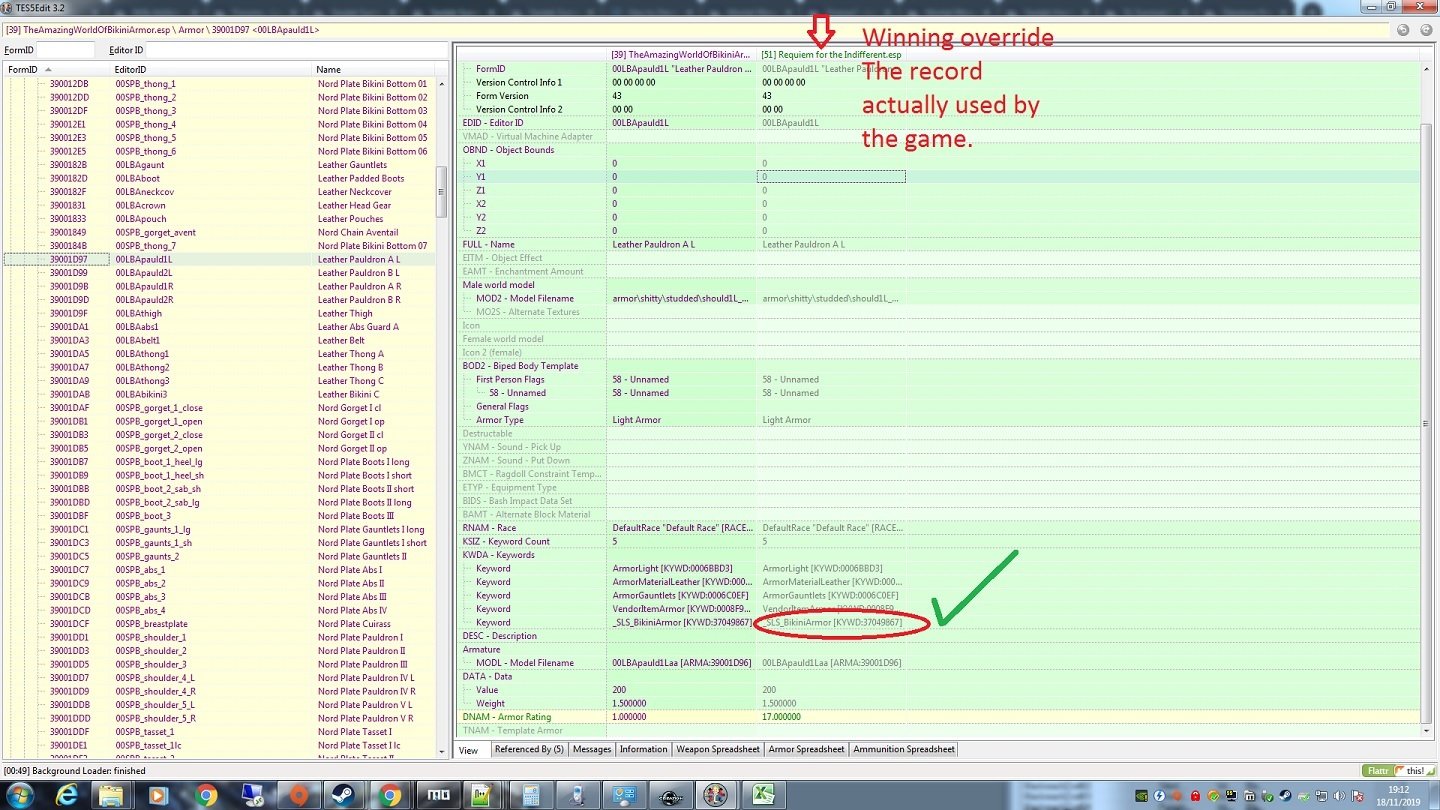This screenshot has height=810, width=1440.
Task: Launch Steam from the taskbar
Action: point(344,795)
